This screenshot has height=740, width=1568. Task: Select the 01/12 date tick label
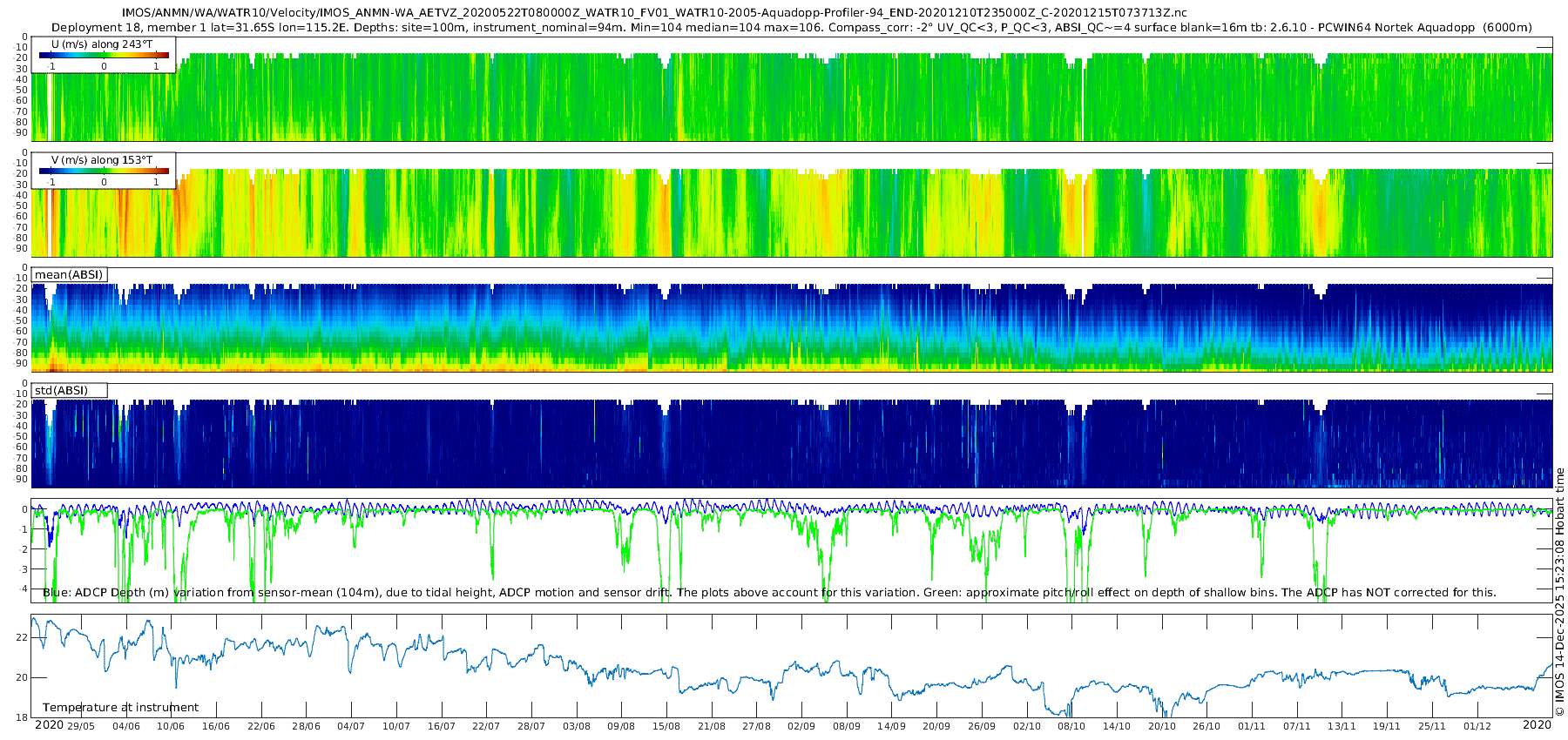pos(1477,726)
